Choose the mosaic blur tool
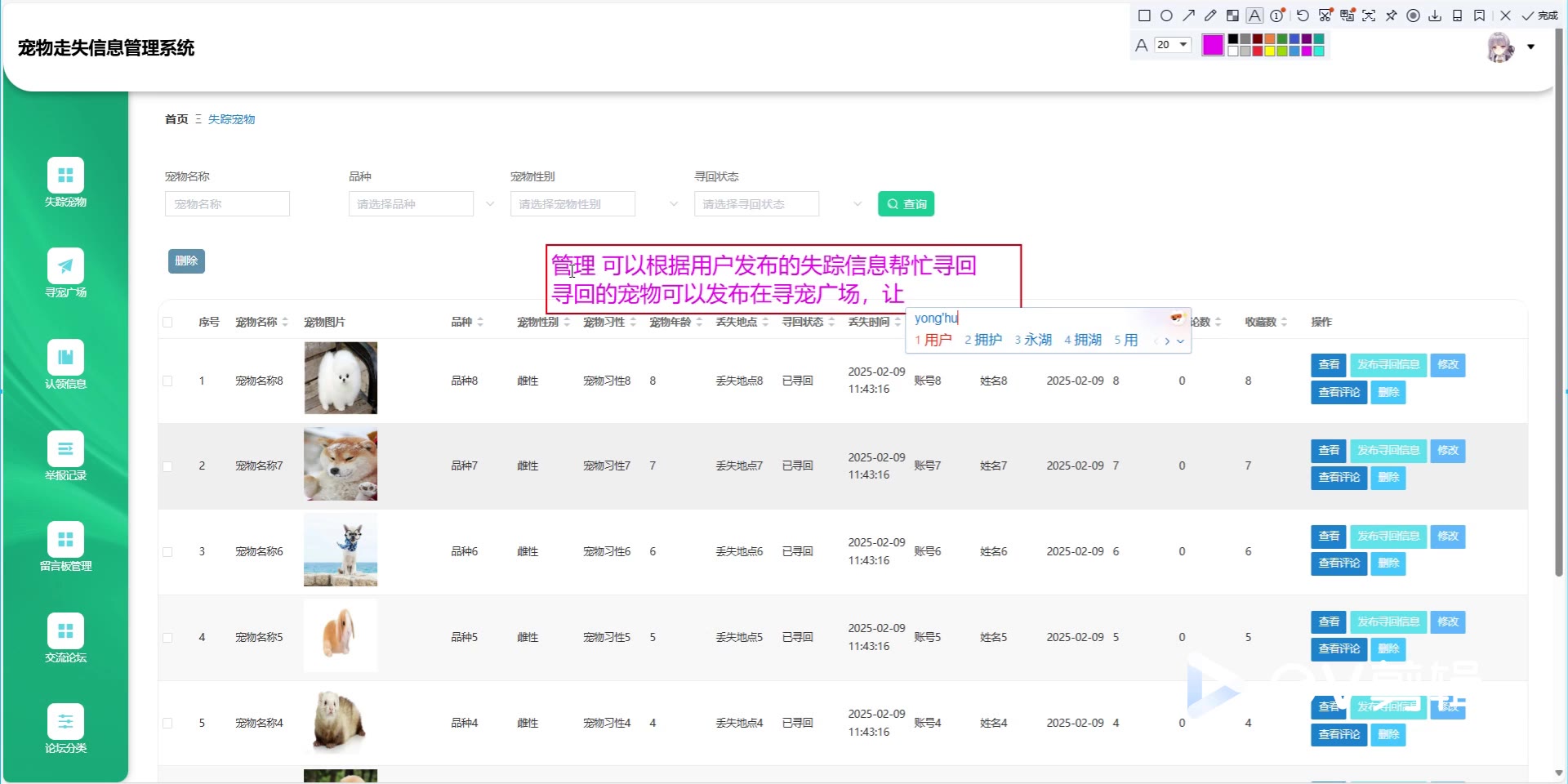 pyautogui.click(x=1232, y=16)
